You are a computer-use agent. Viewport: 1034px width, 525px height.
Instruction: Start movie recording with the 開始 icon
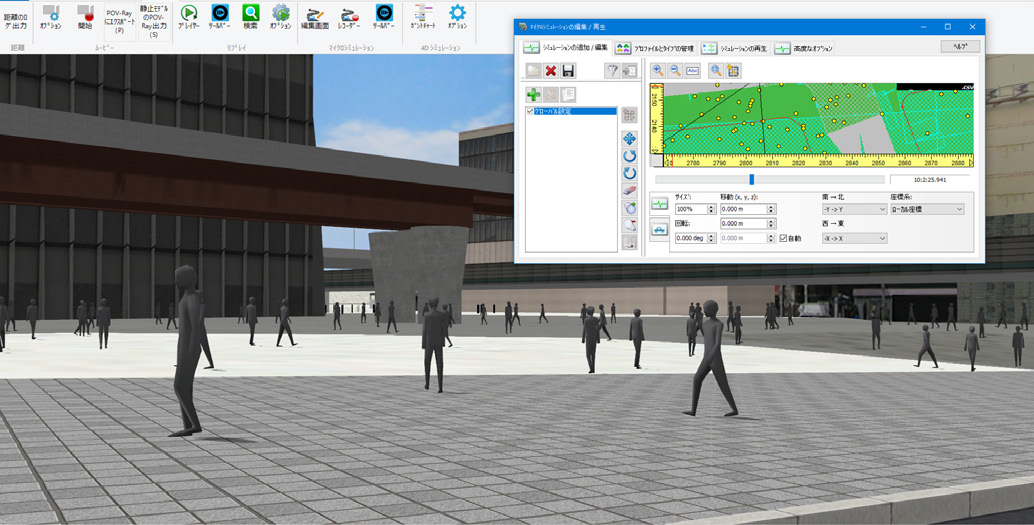click(85, 18)
